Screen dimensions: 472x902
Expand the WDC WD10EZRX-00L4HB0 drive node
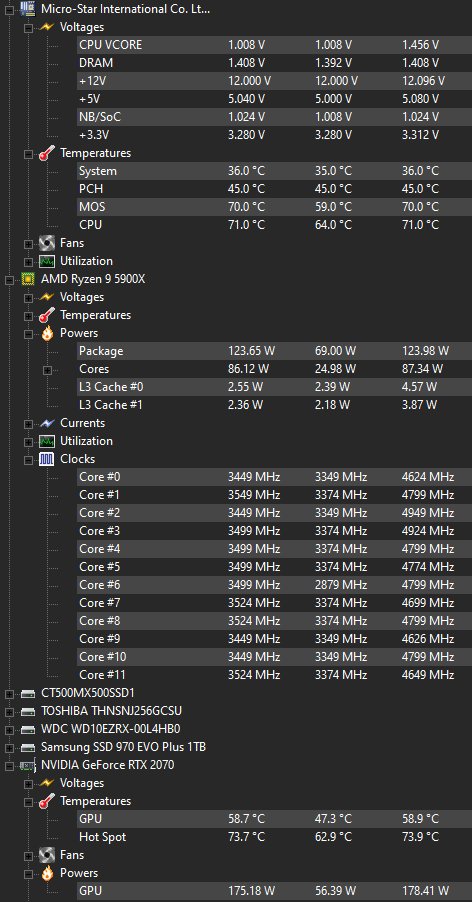point(9,729)
